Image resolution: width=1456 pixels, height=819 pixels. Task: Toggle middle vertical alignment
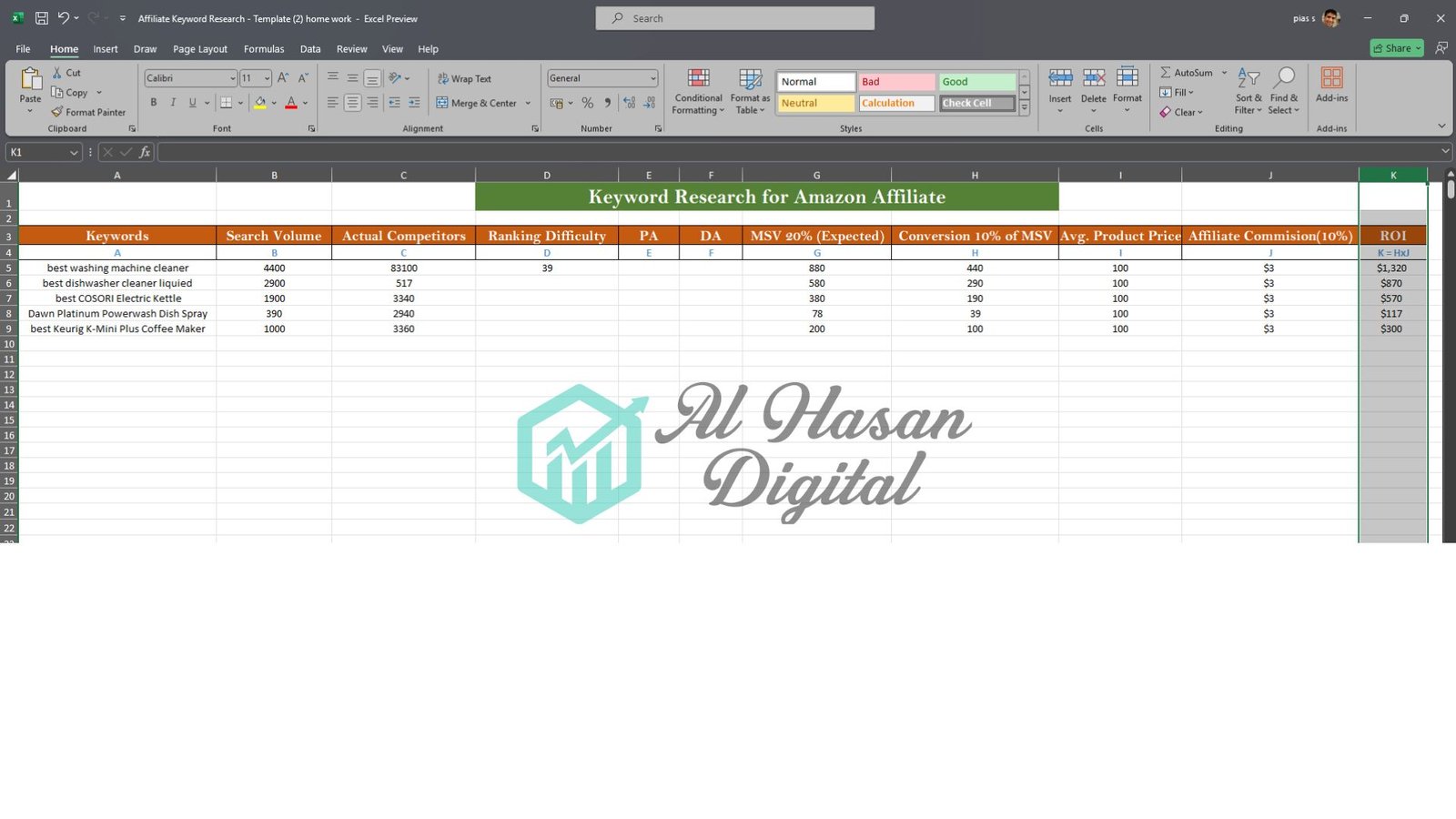click(x=352, y=78)
